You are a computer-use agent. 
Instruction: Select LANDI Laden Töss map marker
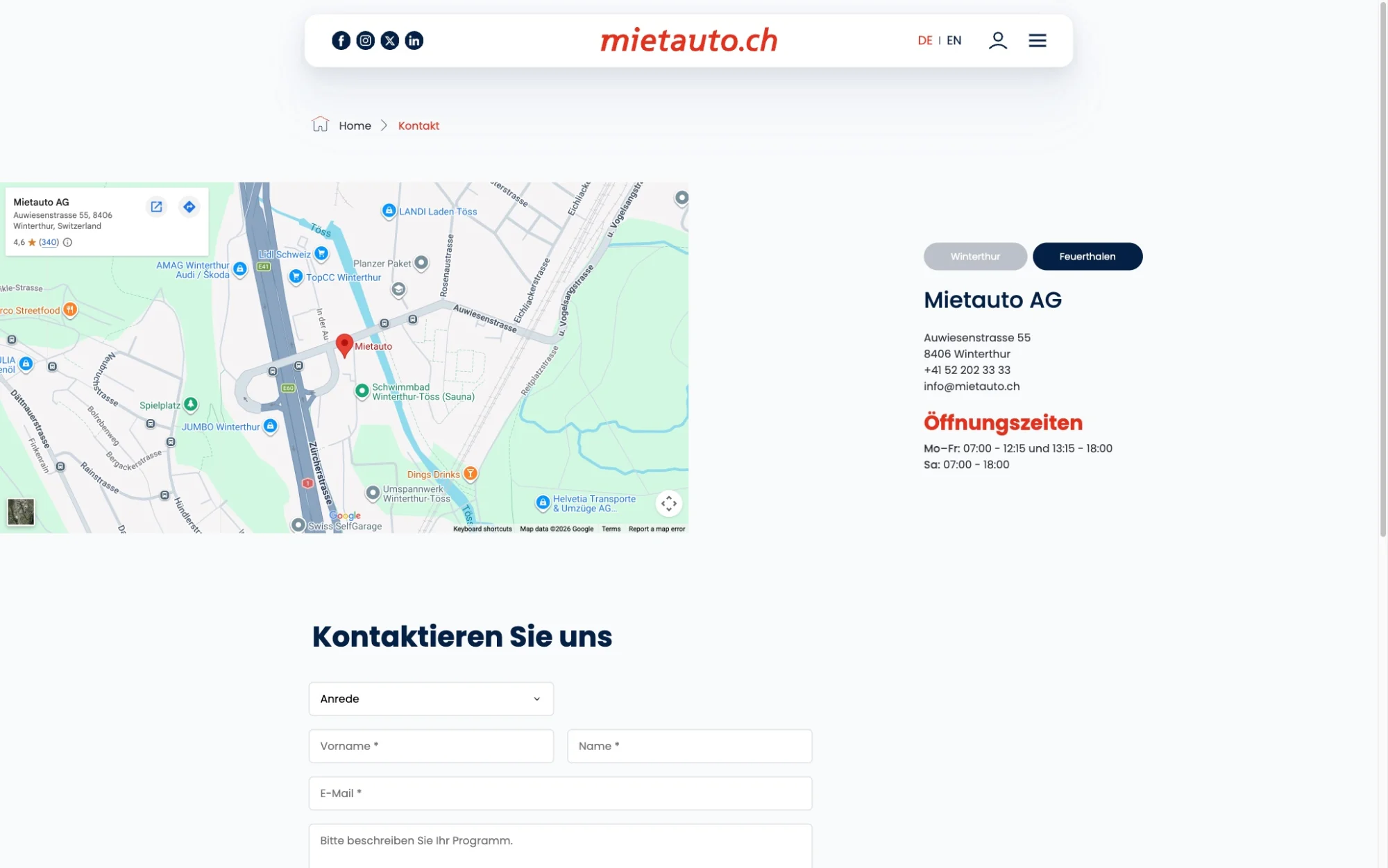pos(389,210)
